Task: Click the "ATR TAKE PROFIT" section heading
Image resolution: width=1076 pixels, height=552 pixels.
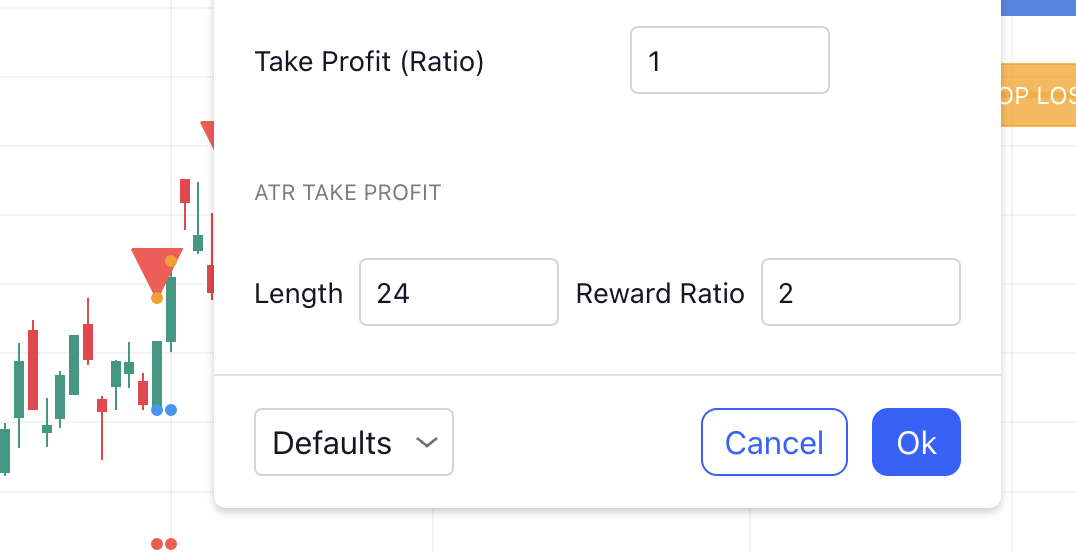Action: 347,193
